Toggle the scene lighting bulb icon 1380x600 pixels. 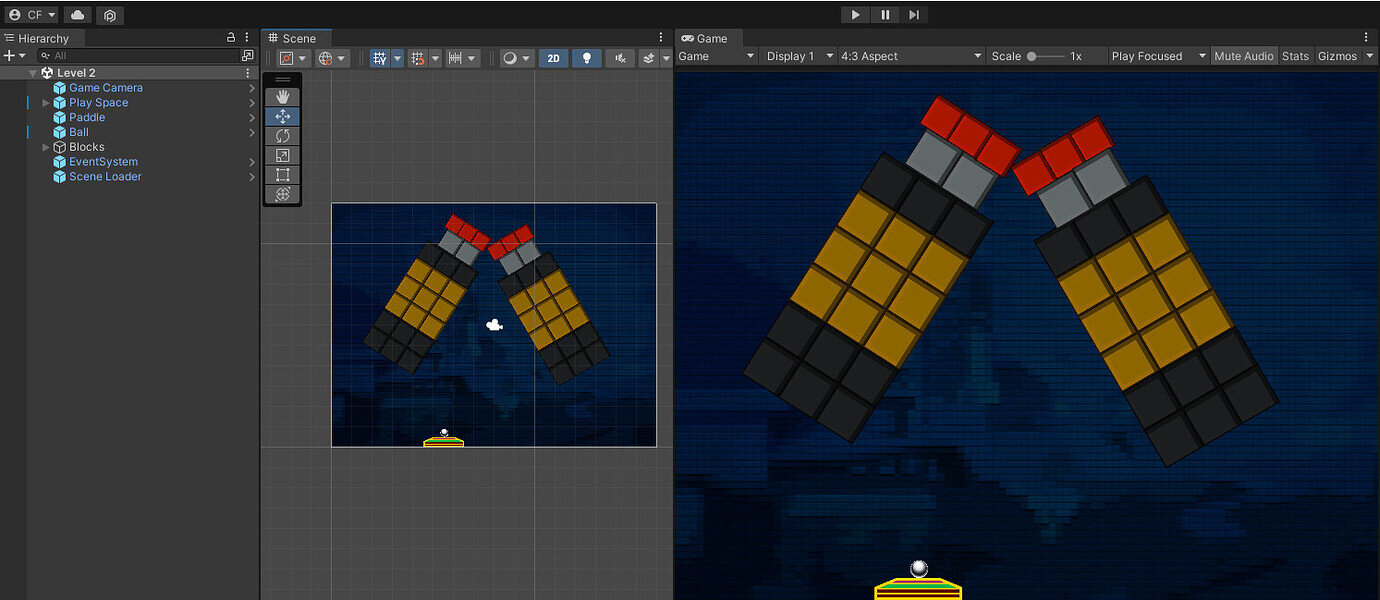tap(586, 58)
